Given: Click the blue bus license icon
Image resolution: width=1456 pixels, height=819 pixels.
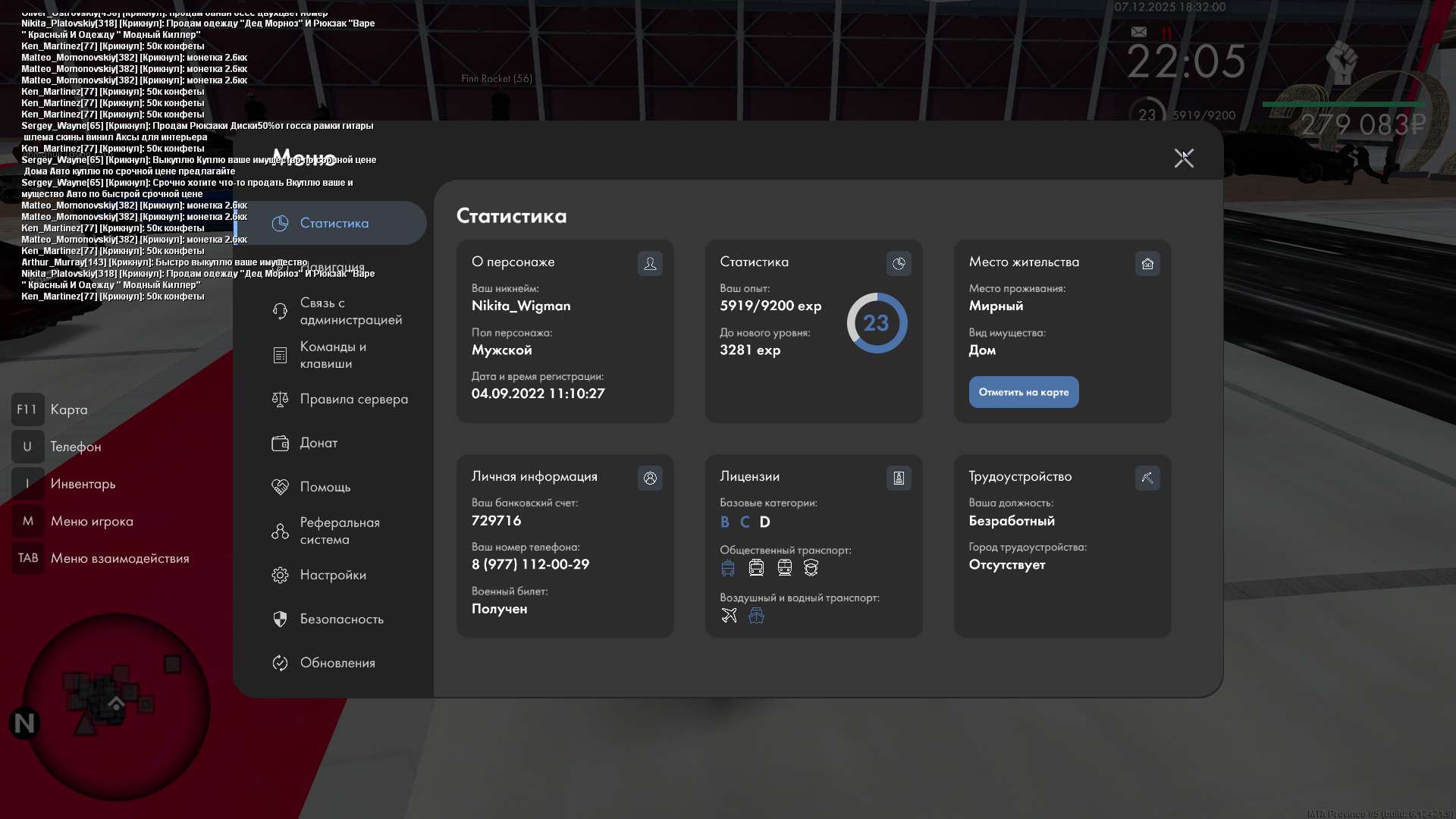Looking at the screenshot, I should tap(728, 567).
